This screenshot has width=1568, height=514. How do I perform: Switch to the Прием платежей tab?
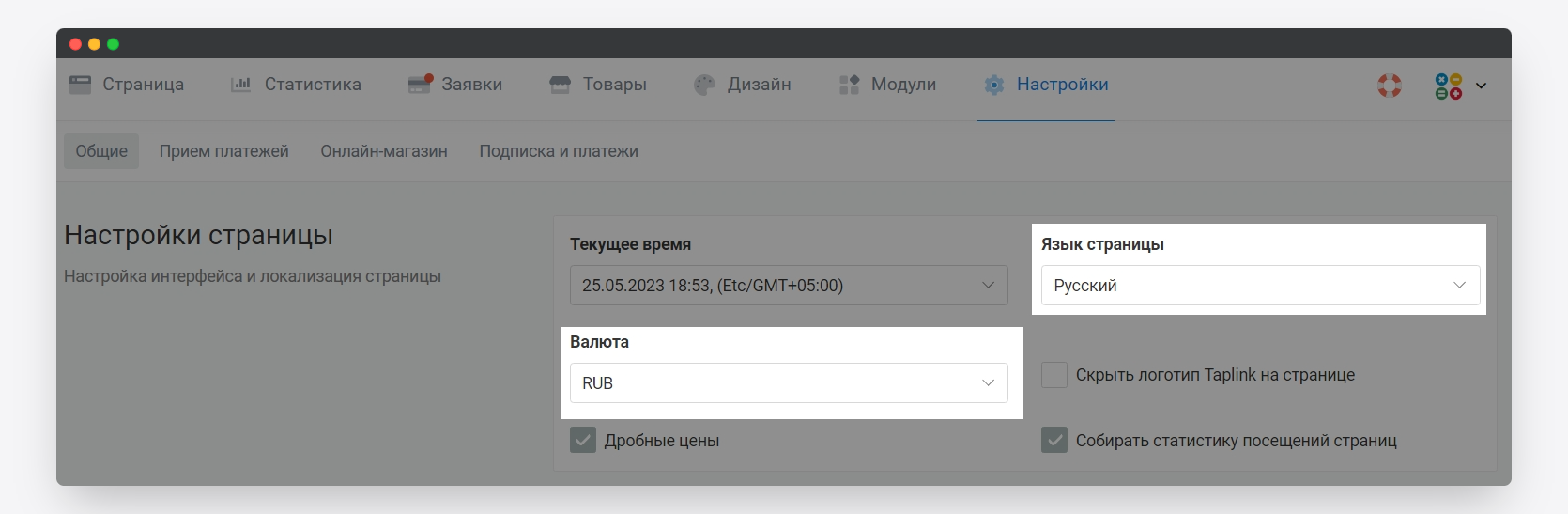224,151
